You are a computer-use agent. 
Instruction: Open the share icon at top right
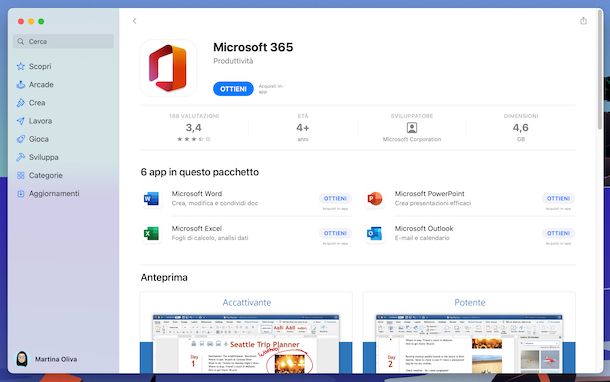pyautogui.click(x=583, y=21)
